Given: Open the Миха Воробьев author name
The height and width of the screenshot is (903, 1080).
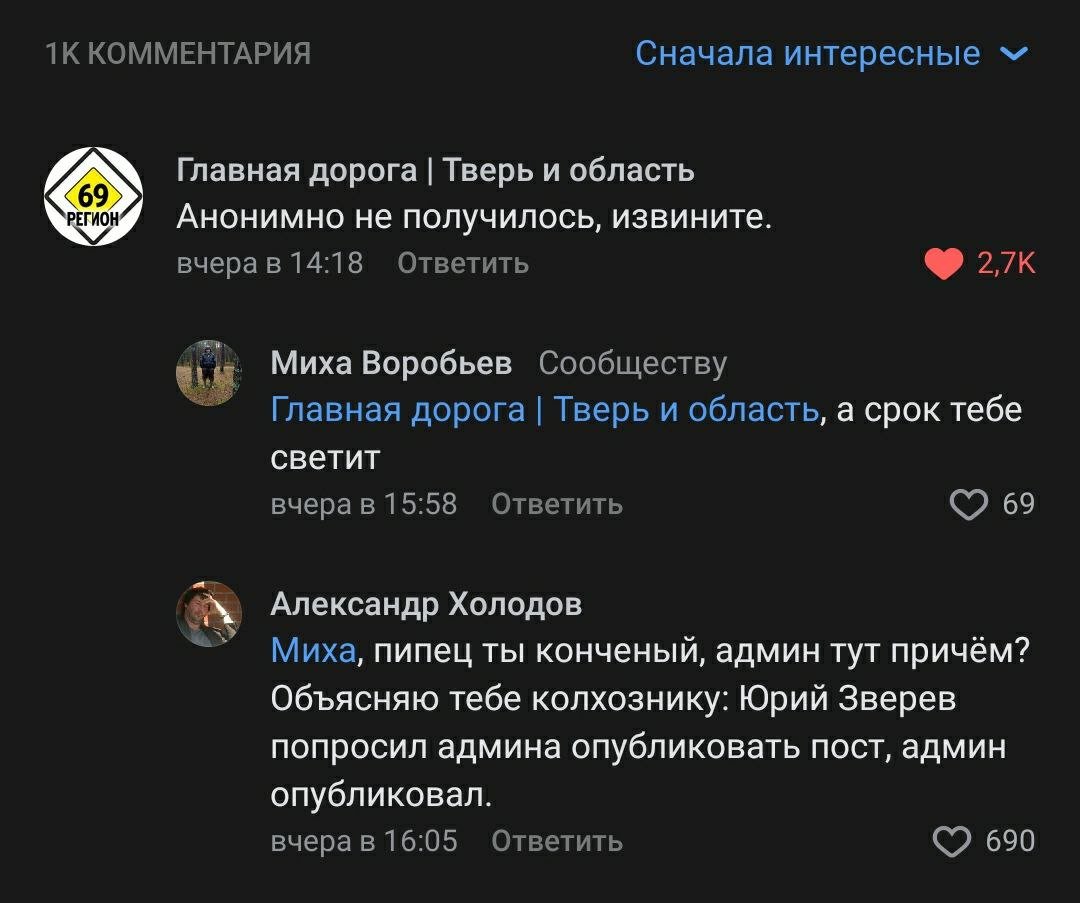Looking at the screenshot, I should pyautogui.click(x=391, y=363).
